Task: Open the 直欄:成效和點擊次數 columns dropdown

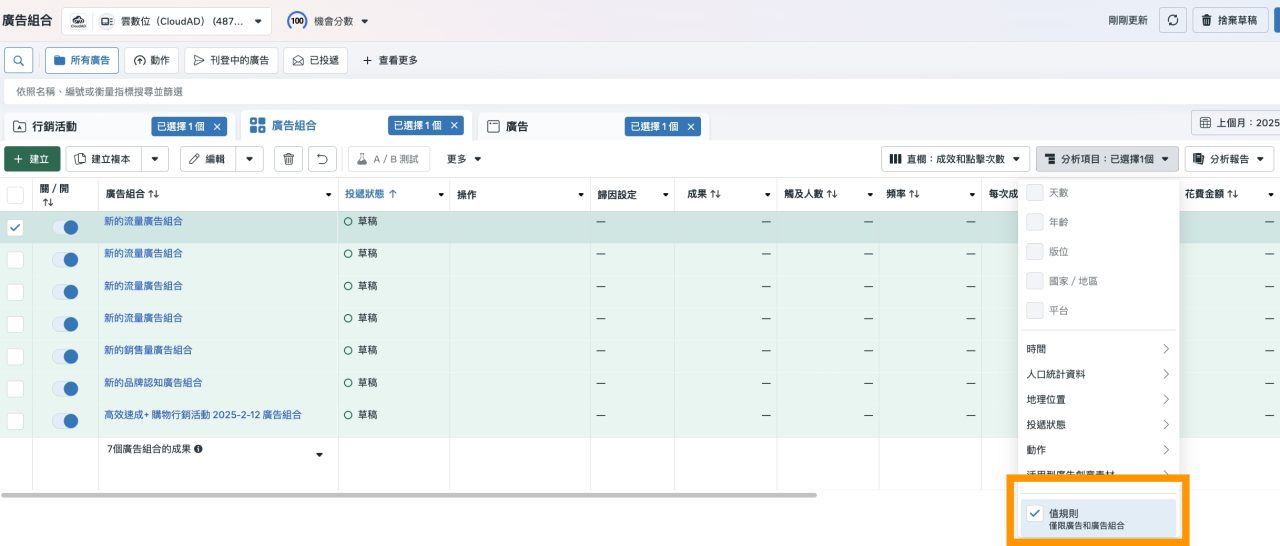Action: click(955, 159)
